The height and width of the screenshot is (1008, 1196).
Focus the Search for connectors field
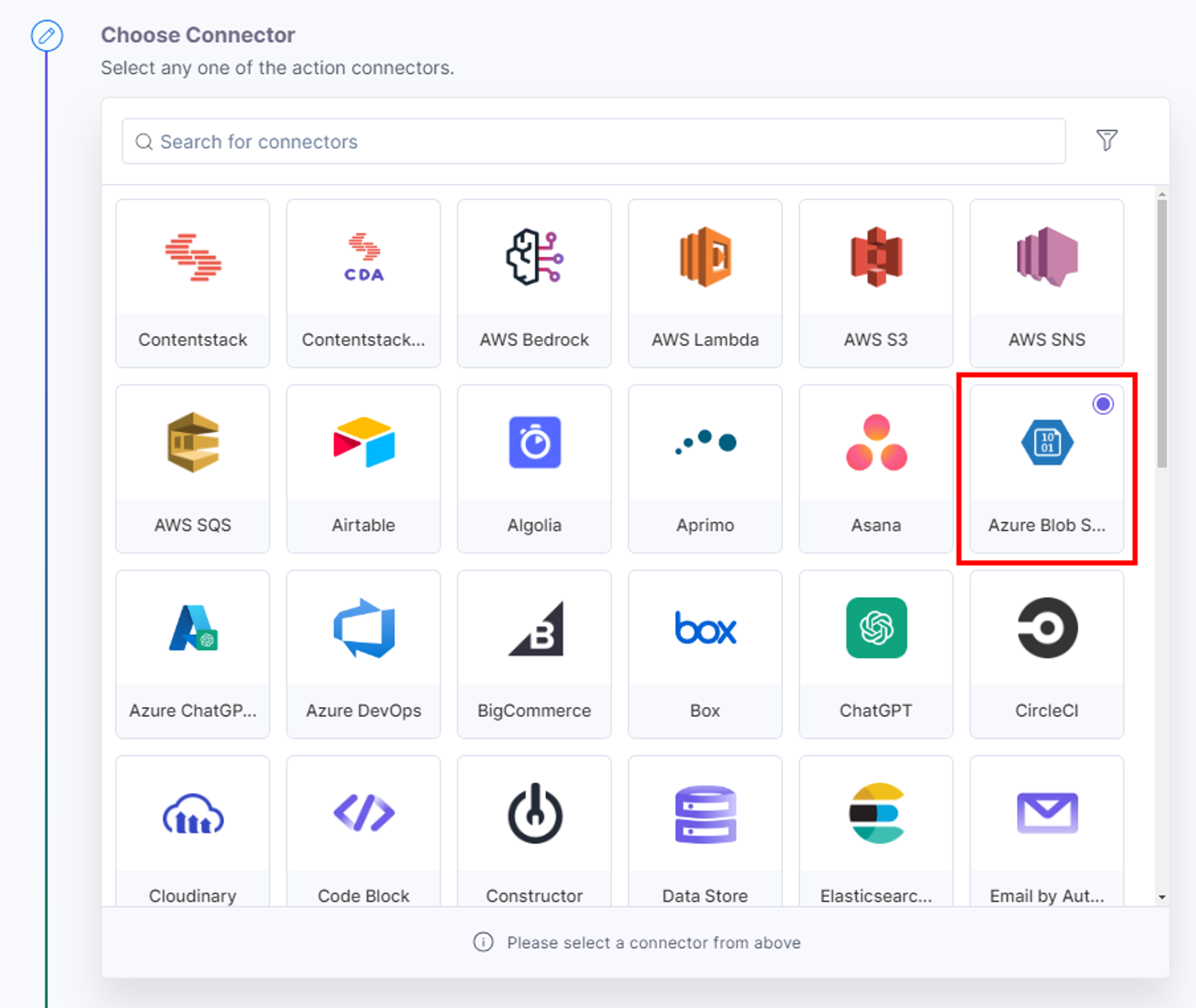tap(593, 141)
